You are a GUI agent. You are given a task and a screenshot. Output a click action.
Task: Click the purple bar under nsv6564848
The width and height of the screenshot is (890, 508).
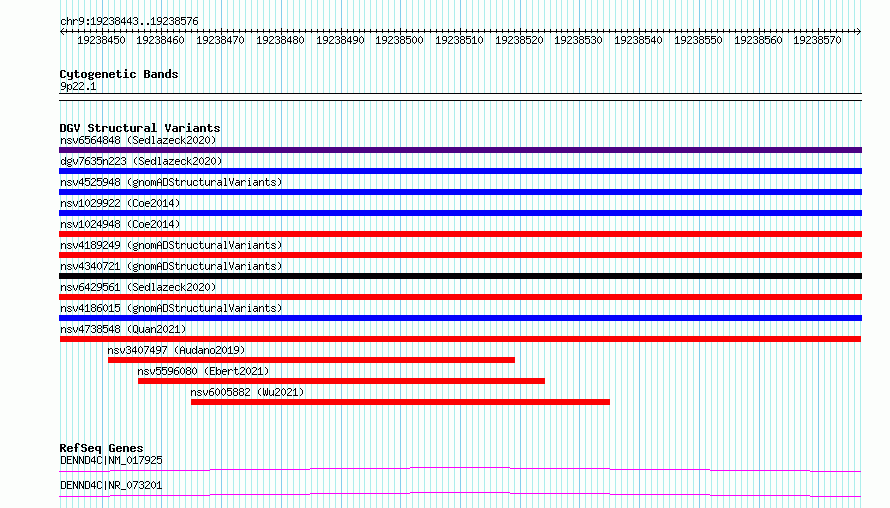click(460, 150)
